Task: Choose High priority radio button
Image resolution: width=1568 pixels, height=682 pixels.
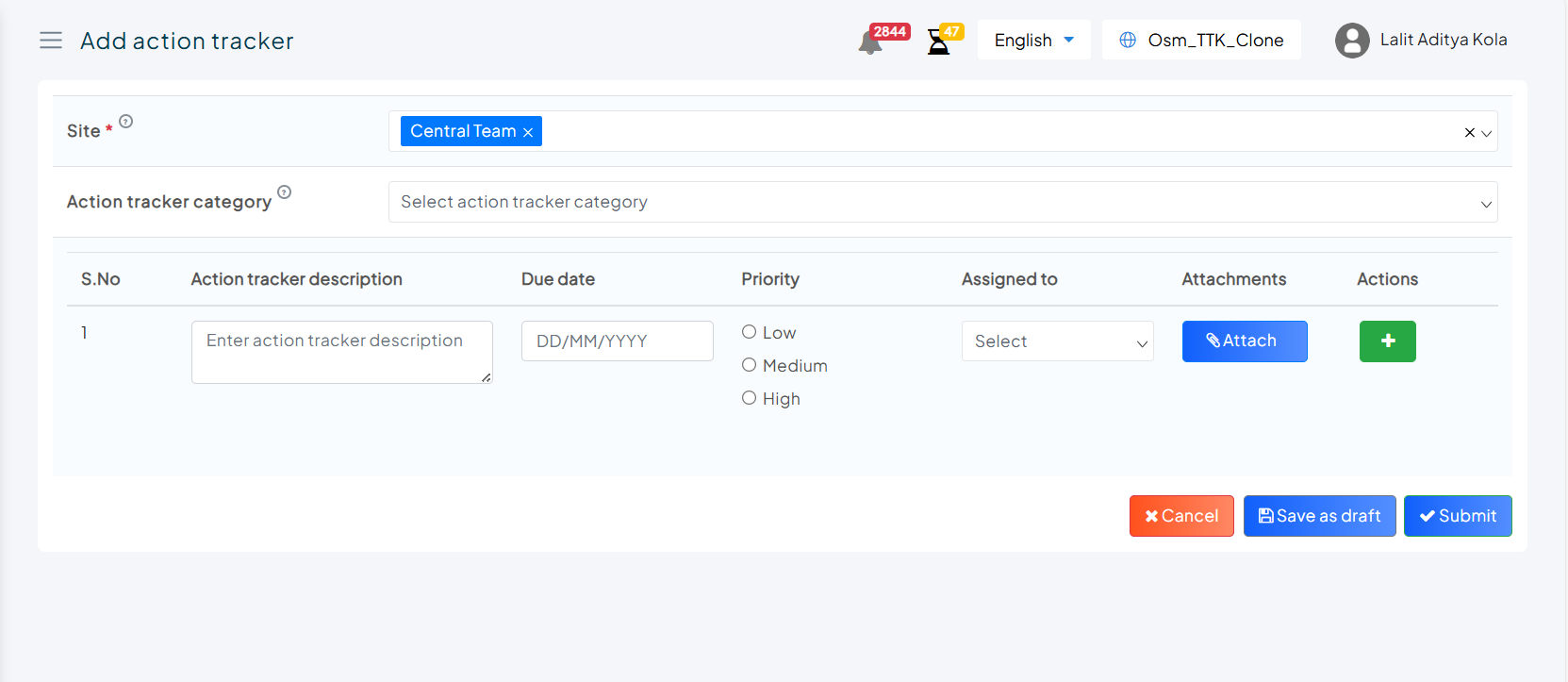Action: point(750,398)
